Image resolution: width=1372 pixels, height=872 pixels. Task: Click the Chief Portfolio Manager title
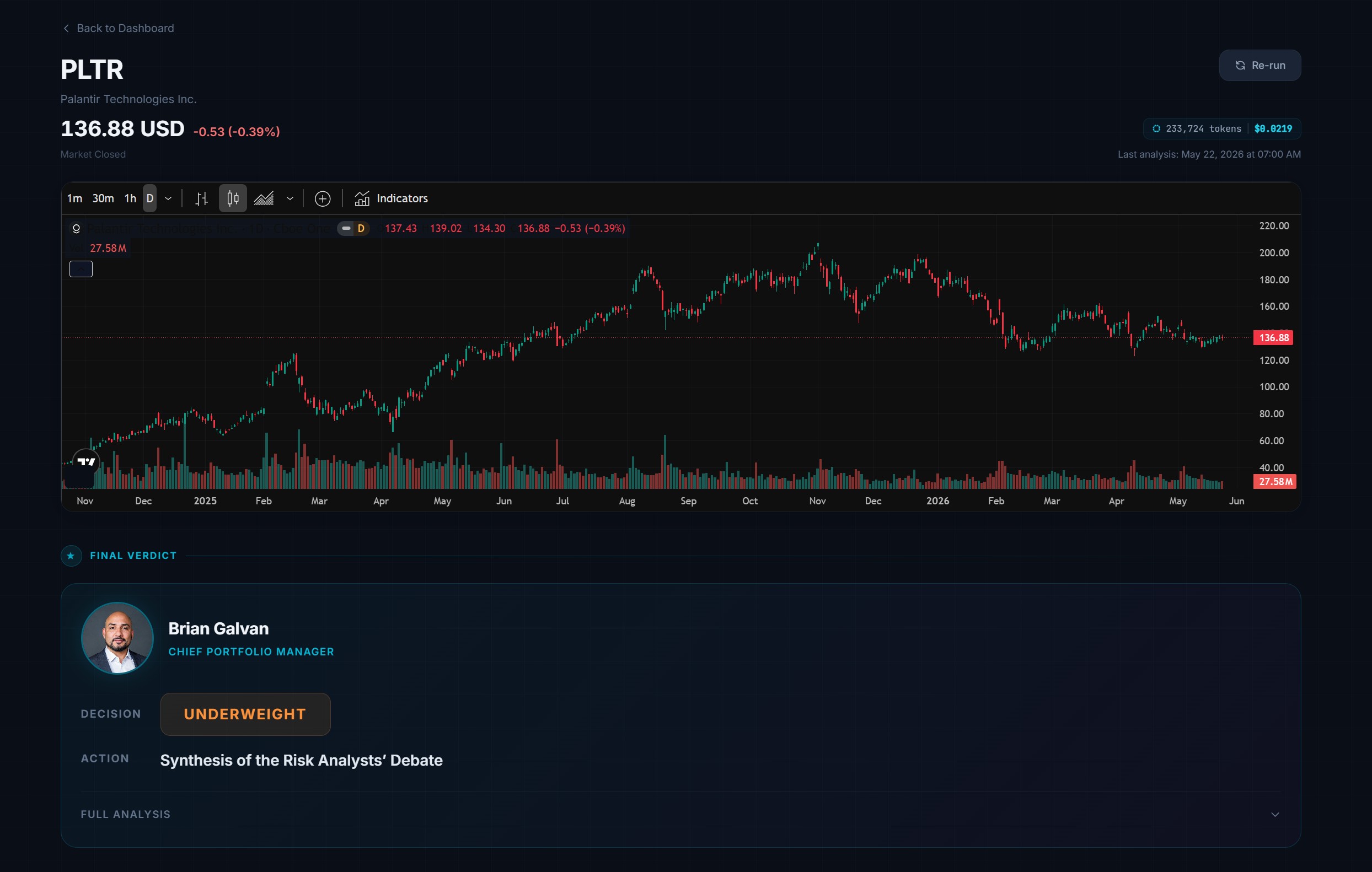[251, 652]
